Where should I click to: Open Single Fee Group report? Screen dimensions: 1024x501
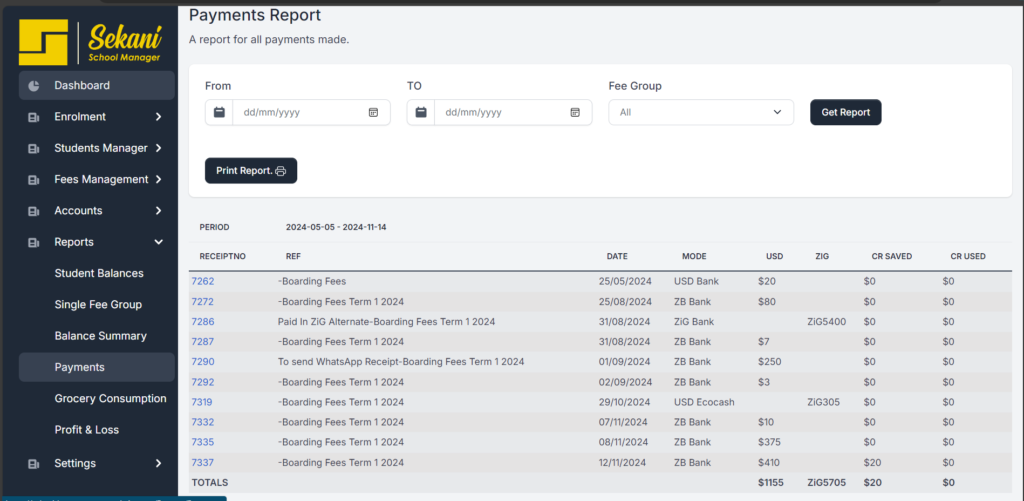(98, 304)
